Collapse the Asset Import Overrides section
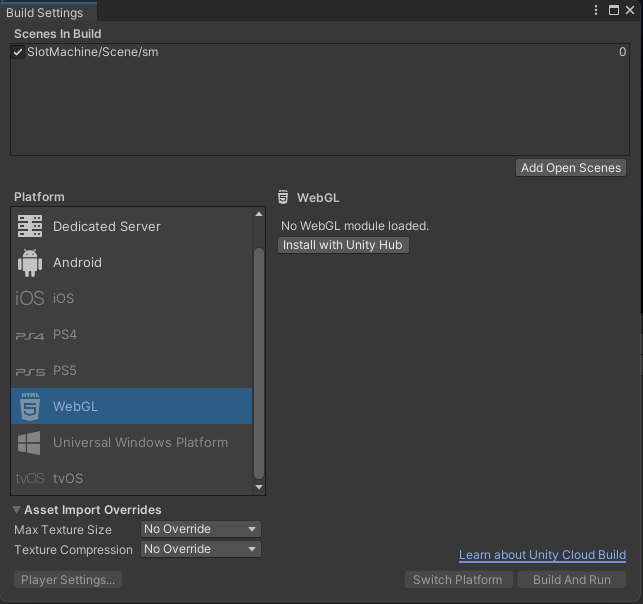This screenshot has height=604, width=643. pyautogui.click(x=16, y=510)
